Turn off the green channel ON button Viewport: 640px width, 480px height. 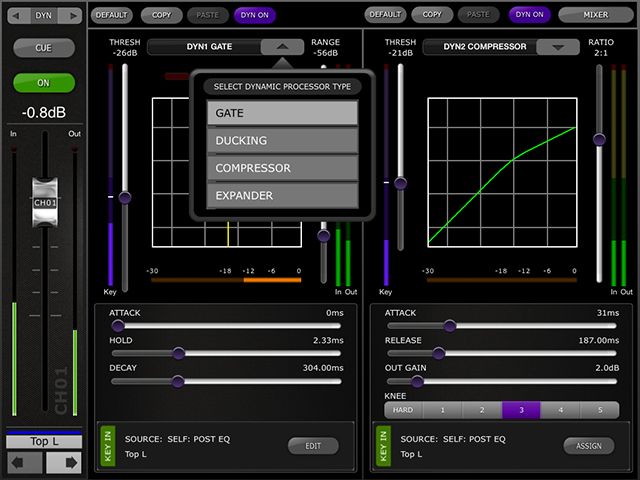click(43, 84)
